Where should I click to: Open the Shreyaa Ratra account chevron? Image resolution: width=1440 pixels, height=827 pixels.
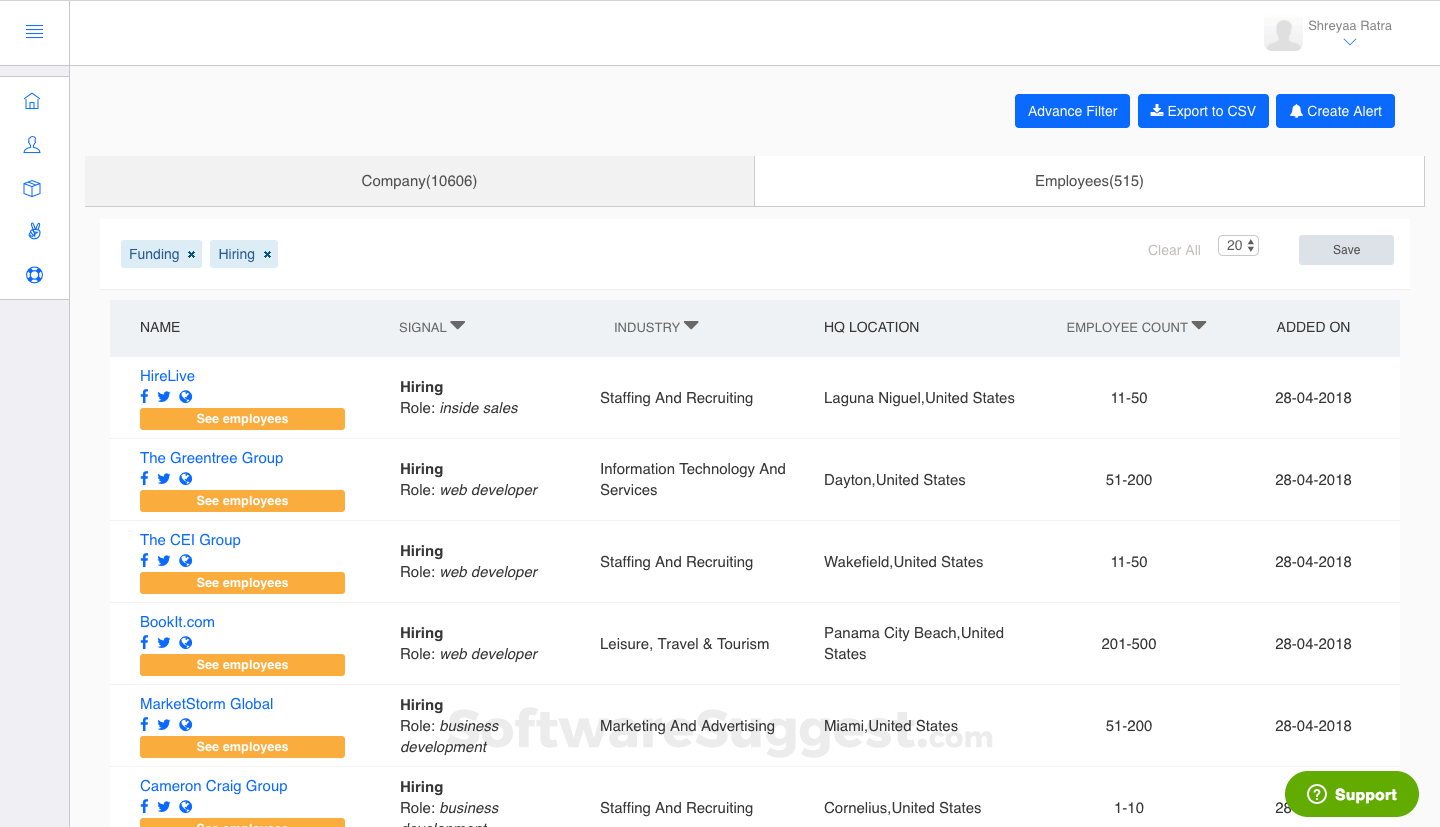coord(1349,42)
